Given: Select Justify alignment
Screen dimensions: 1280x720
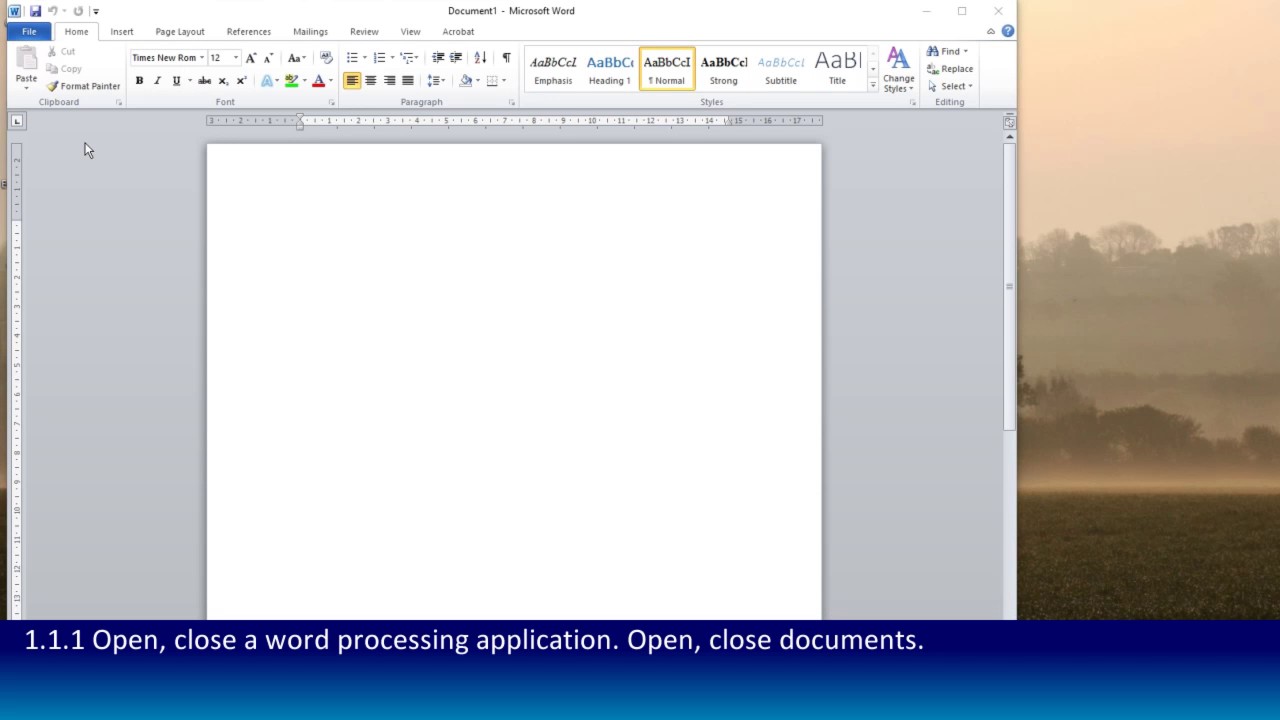Looking at the screenshot, I should [407, 81].
